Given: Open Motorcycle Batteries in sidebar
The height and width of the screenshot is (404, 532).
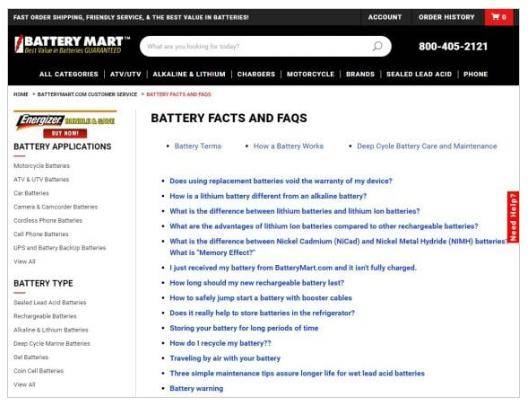Looking at the screenshot, I should tap(41, 166).
